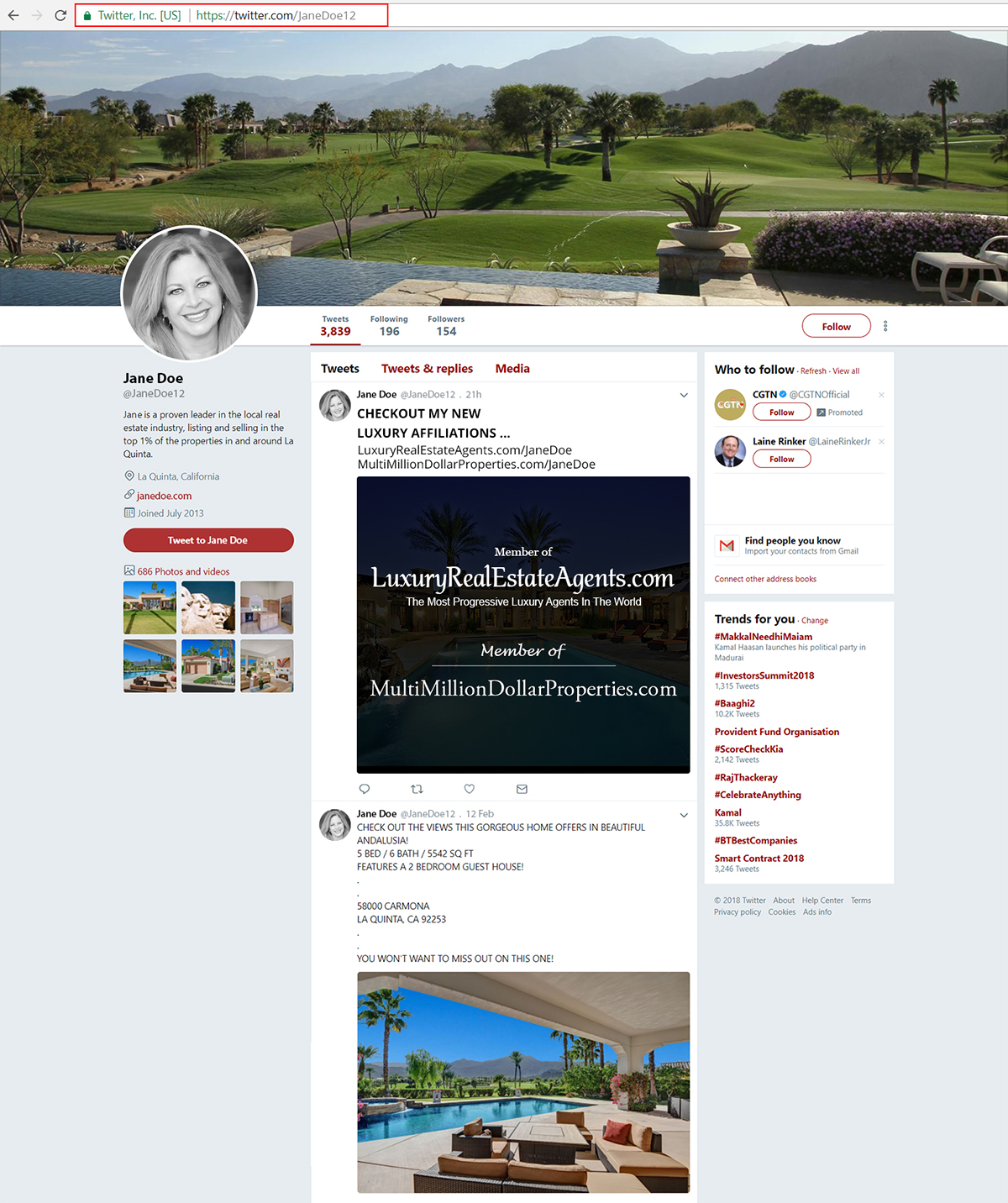Switch to Tweets & replies tab
The width and height of the screenshot is (1008, 1203).
(x=427, y=369)
